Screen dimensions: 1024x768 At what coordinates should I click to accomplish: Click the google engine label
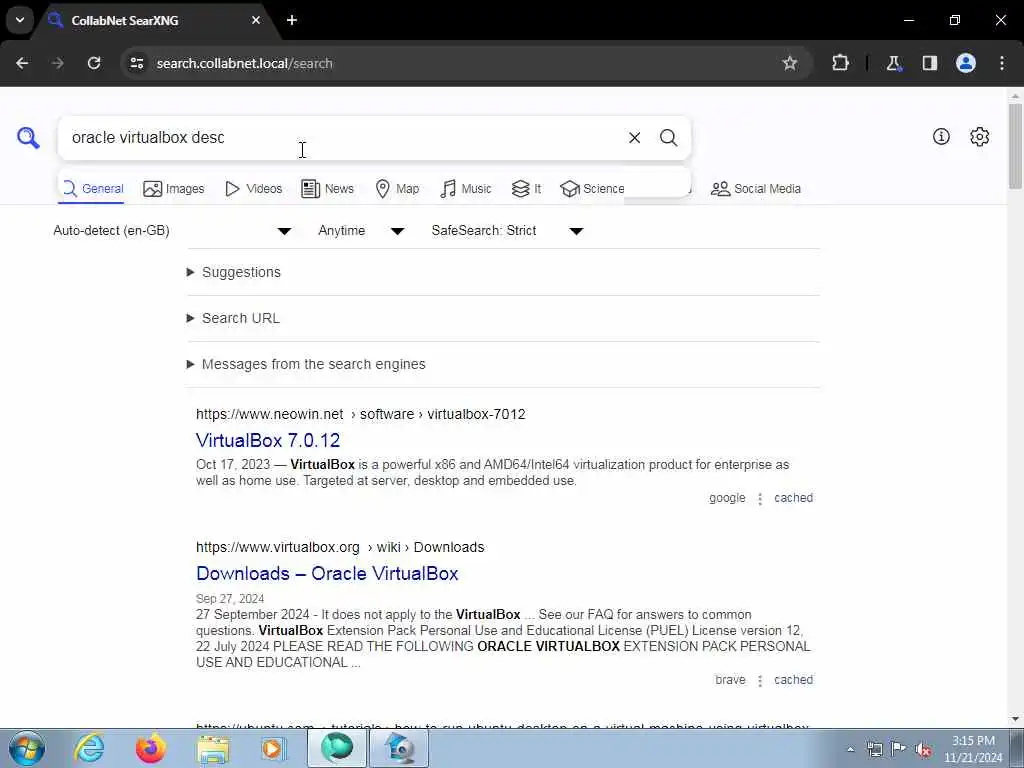point(727,498)
